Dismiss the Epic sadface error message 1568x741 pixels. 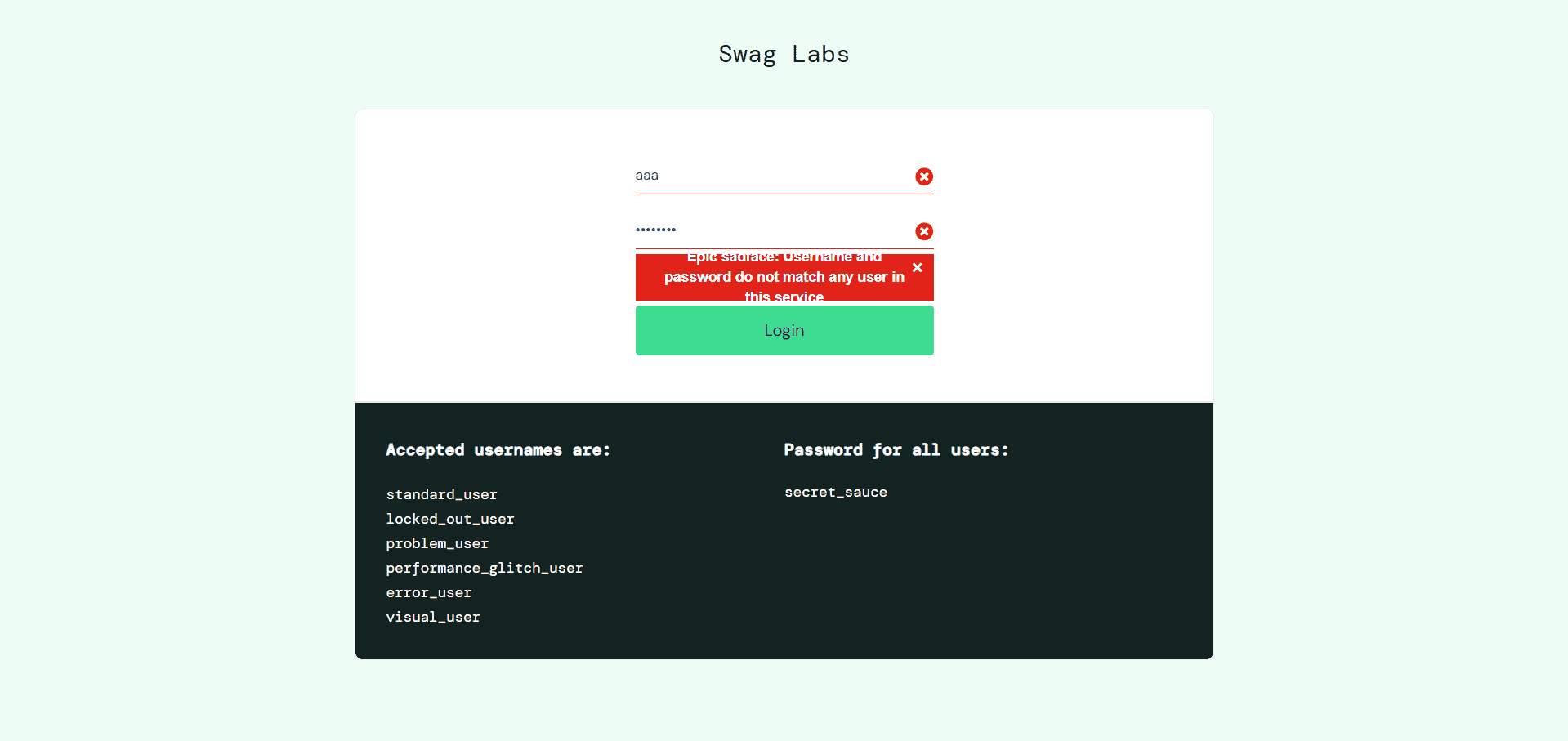tap(917, 267)
